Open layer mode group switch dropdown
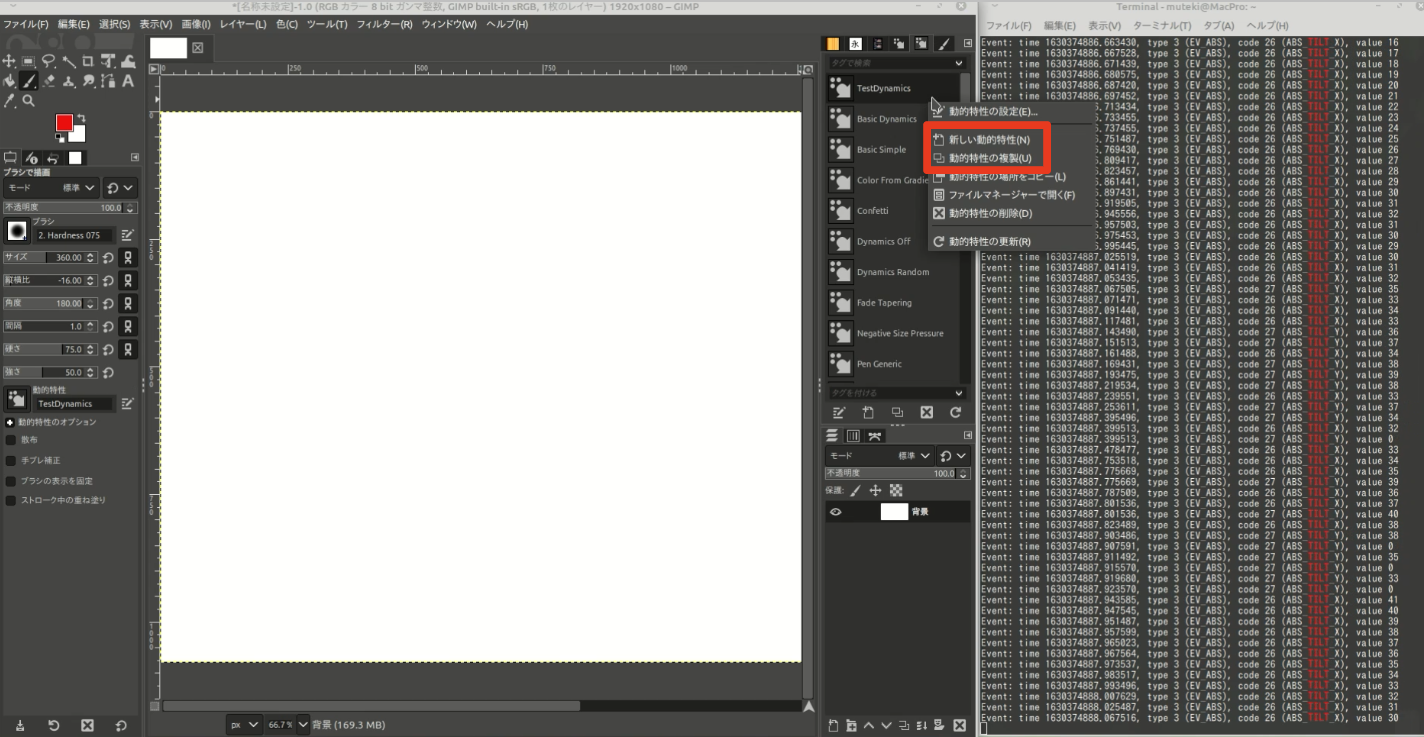This screenshot has height=737, width=1424. click(954, 455)
